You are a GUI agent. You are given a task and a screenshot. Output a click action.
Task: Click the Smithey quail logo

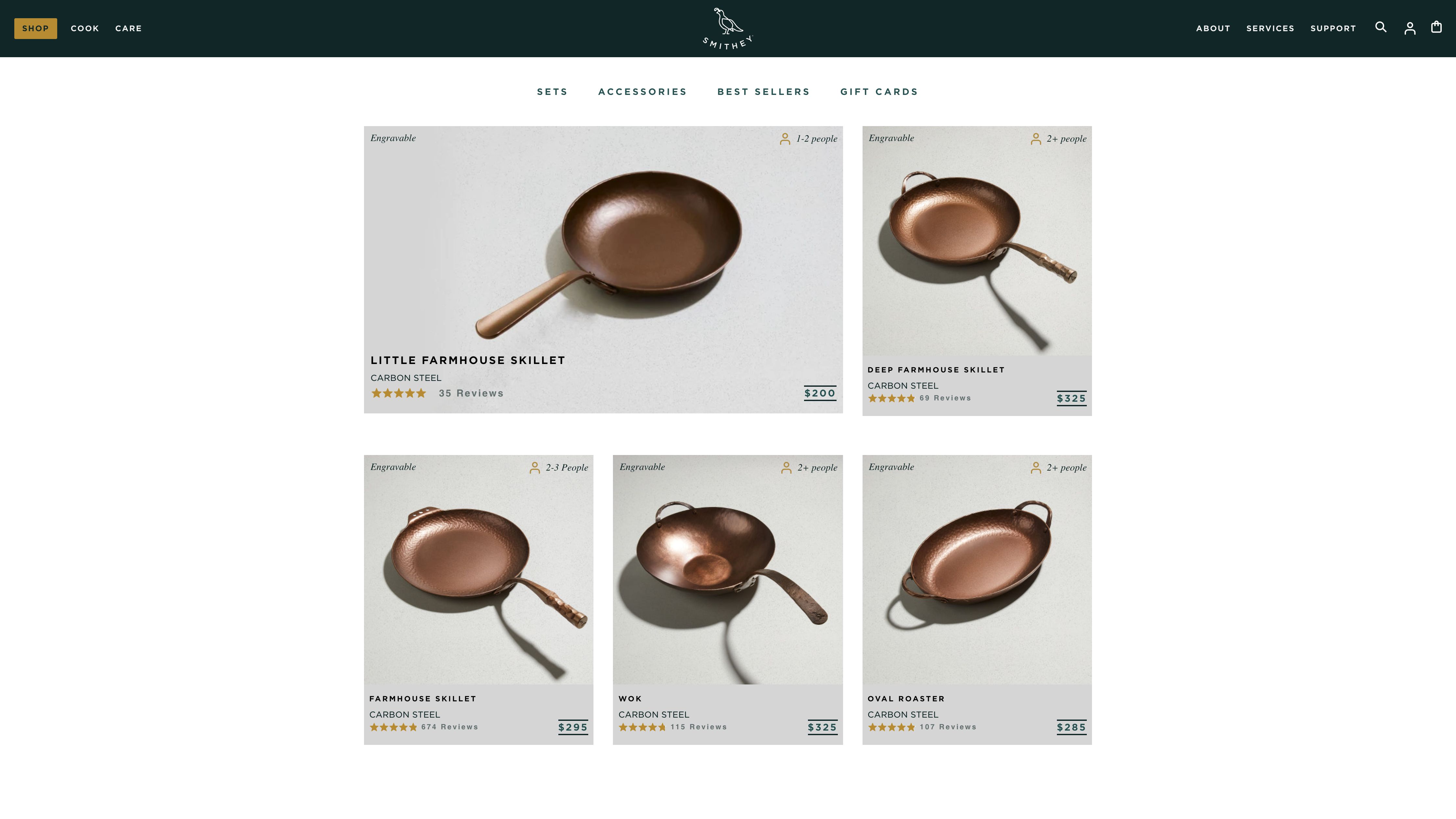pyautogui.click(x=727, y=28)
